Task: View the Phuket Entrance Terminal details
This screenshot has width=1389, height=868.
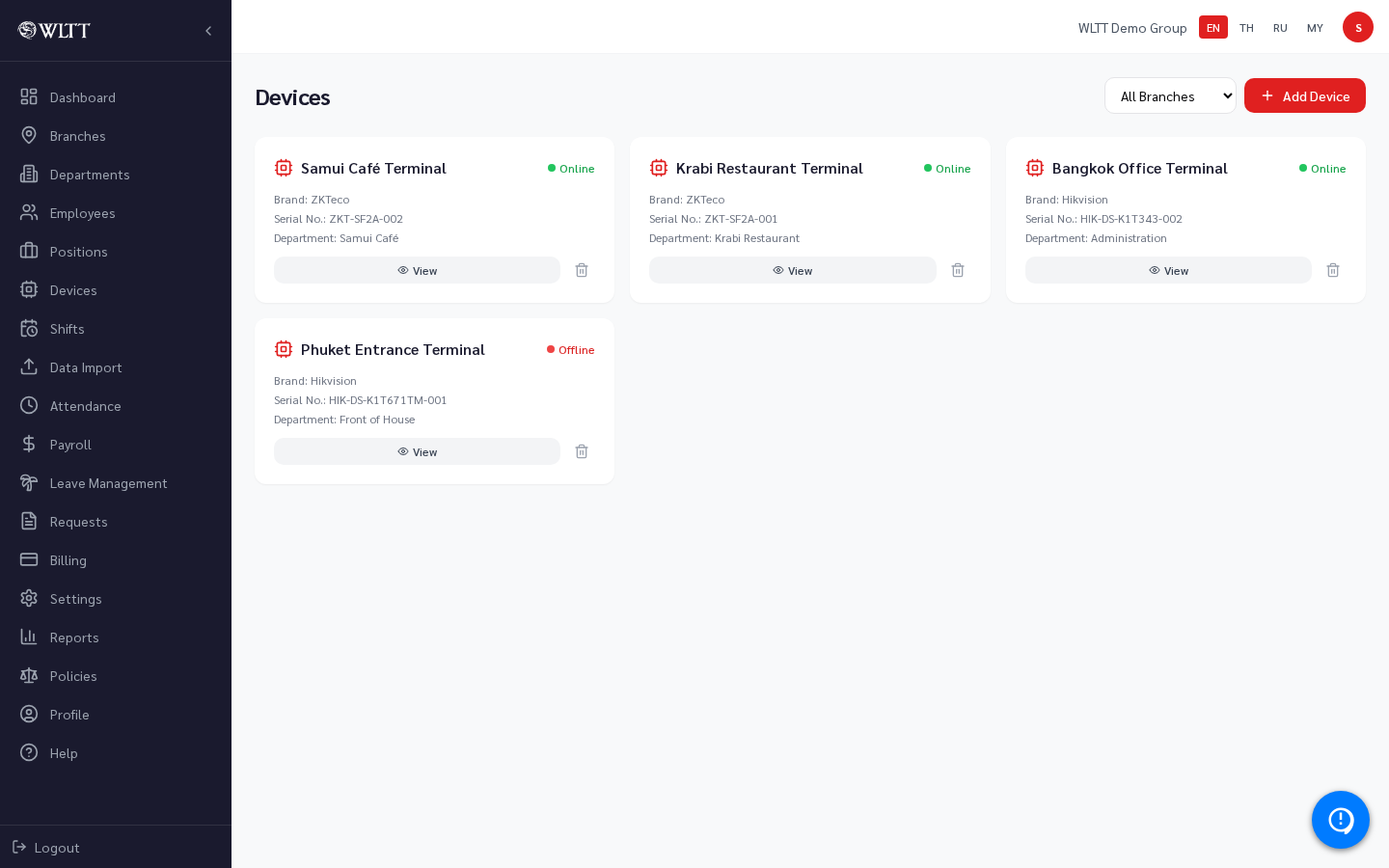Action: tap(417, 451)
